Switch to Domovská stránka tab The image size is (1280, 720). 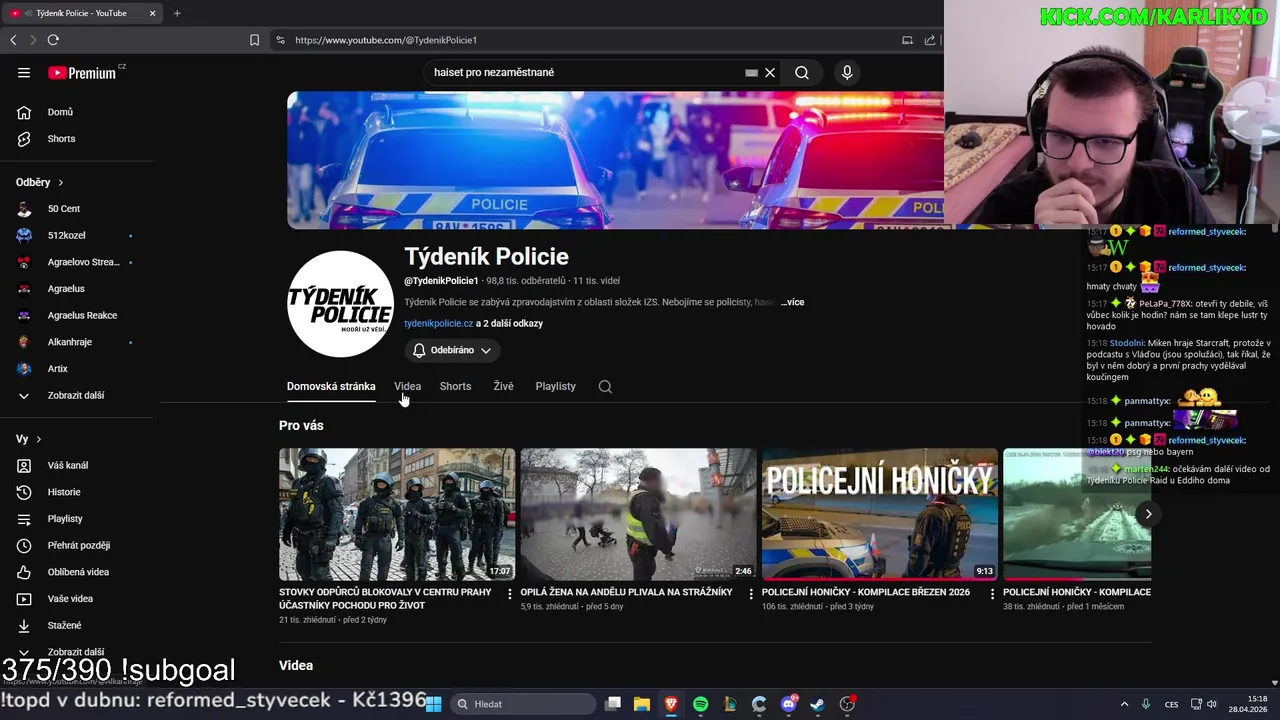[331, 387]
